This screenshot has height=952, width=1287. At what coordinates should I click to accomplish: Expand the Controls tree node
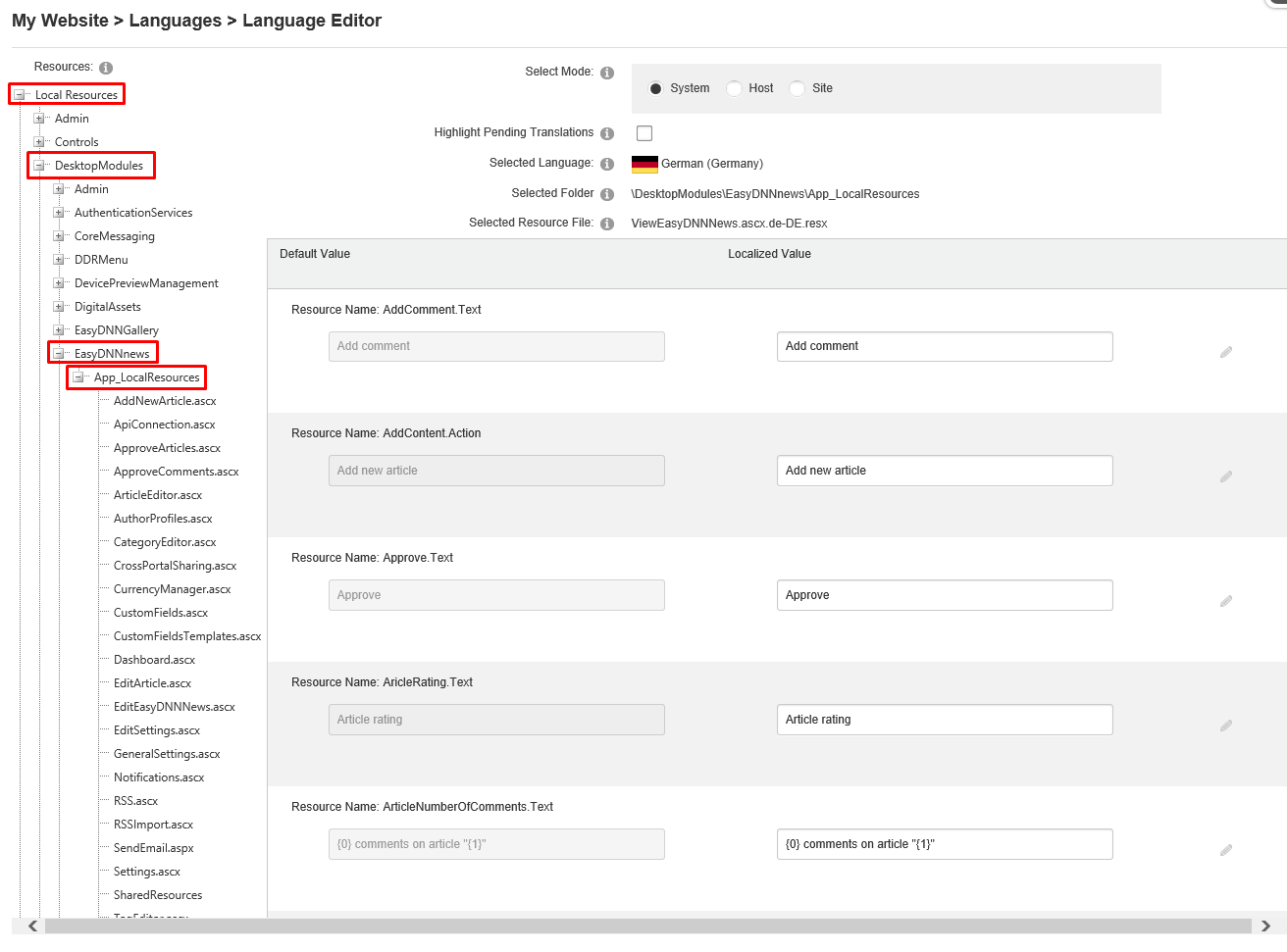[x=38, y=142]
